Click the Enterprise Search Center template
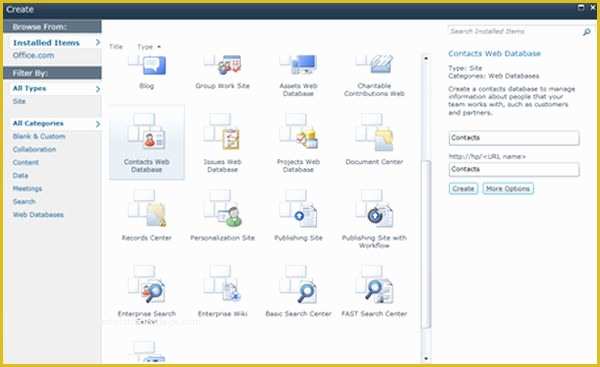600x367 pixels. tap(147, 295)
